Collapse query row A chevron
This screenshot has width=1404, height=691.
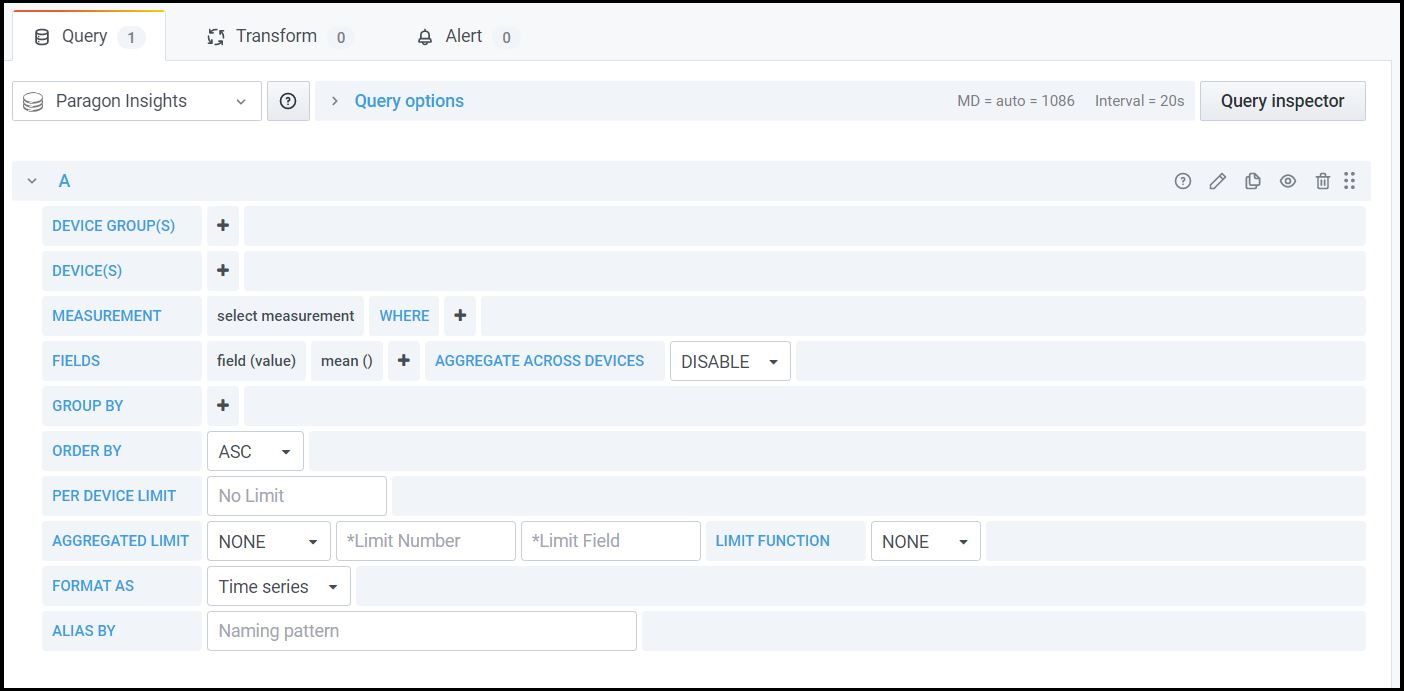click(x=32, y=181)
